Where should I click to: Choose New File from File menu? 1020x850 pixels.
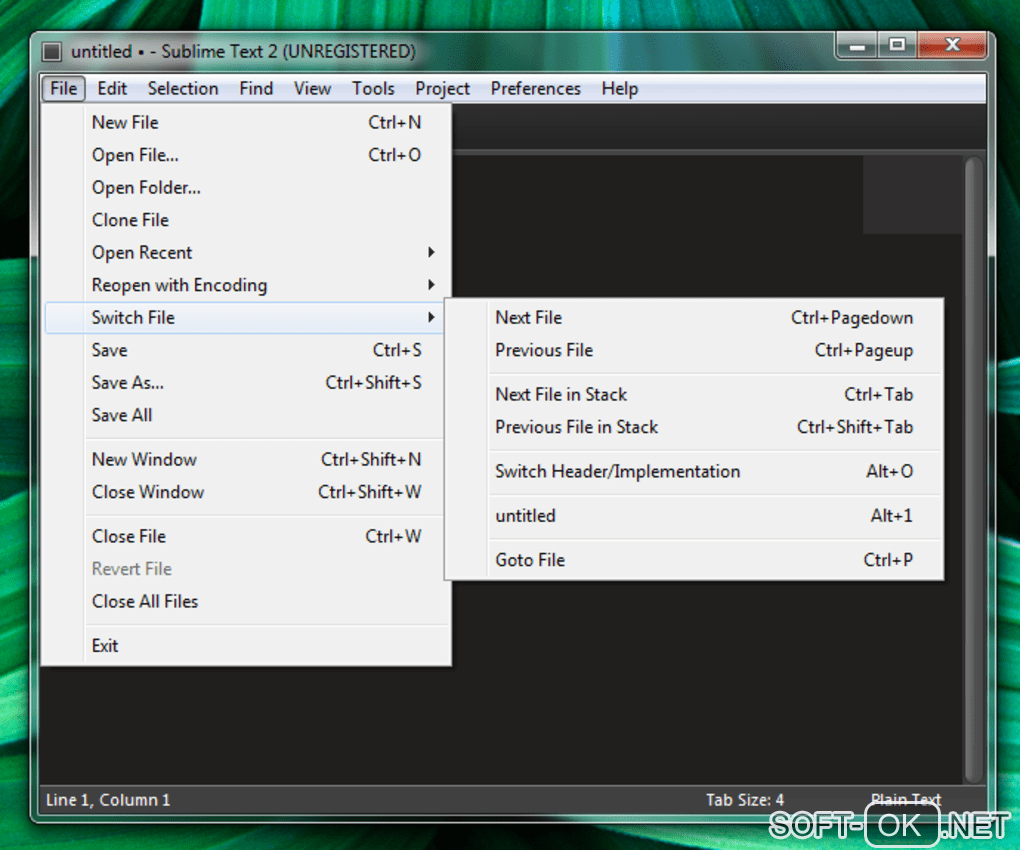click(246, 122)
